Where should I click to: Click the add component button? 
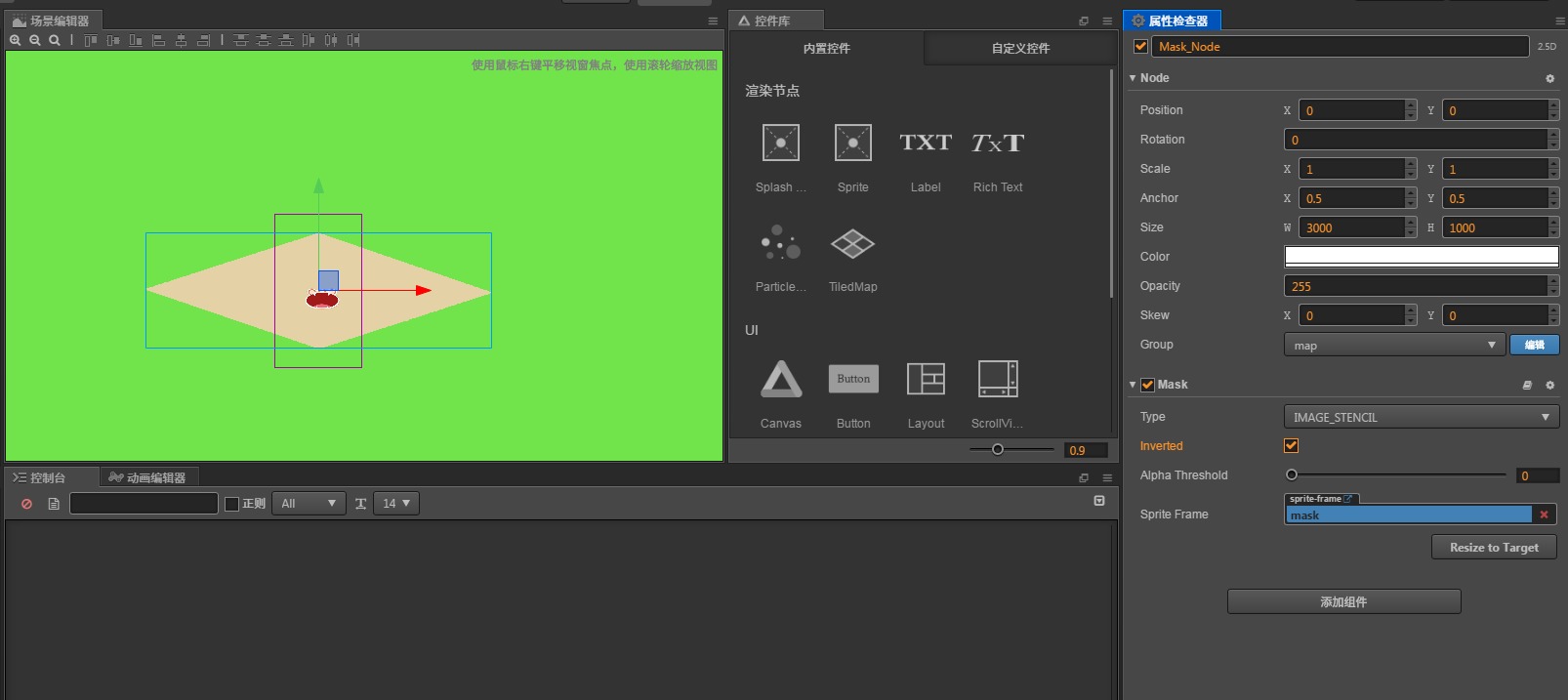[1344, 602]
